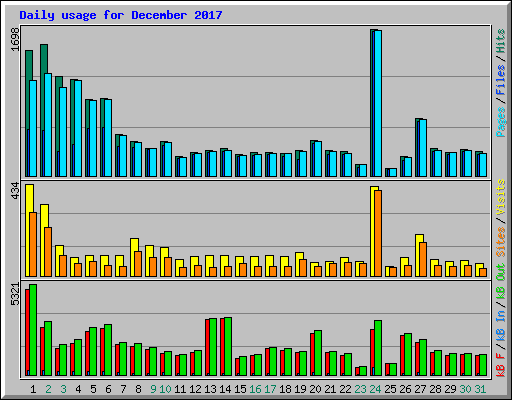Click the orange sites bar for day 24
Screen dimensions: 512x400
[x=378, y=233]
